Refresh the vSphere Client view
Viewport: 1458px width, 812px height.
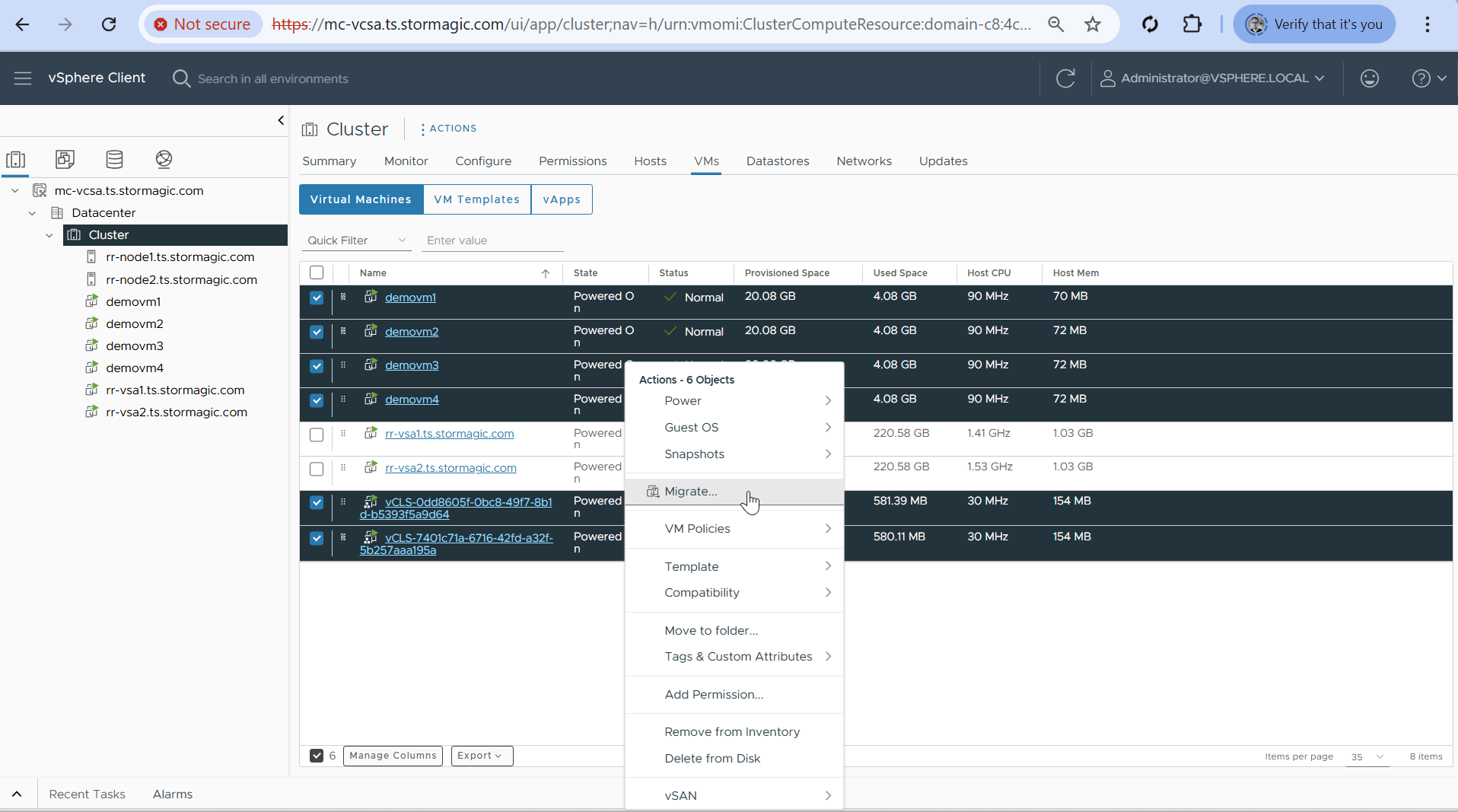pyautogui.click(x=1065, y=78)
